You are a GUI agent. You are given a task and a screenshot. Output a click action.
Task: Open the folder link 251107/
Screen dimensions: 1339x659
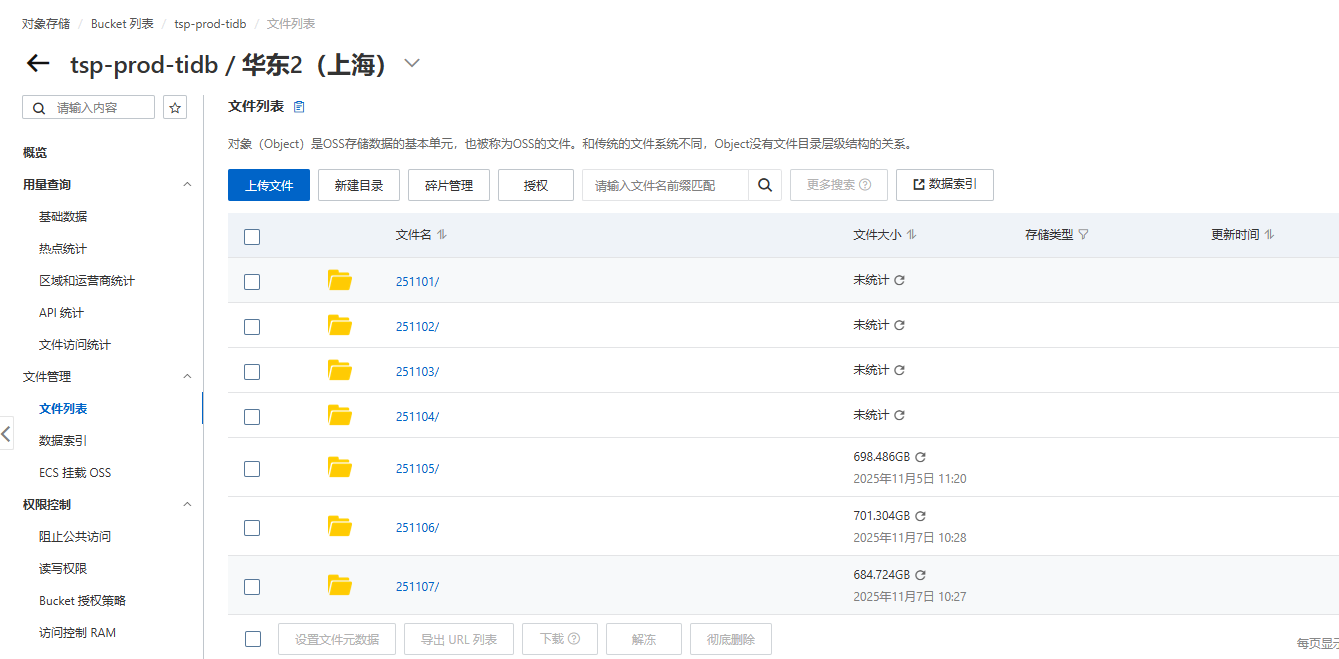(417, 587)
